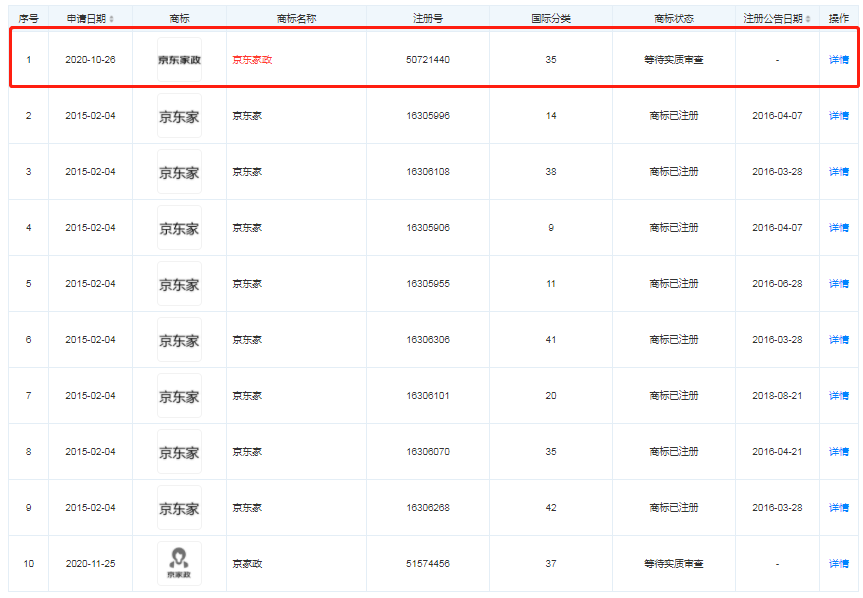This screenshot has height=598, width=863.
Task: Click the 国际分类 column header
Action: point(551,19)
